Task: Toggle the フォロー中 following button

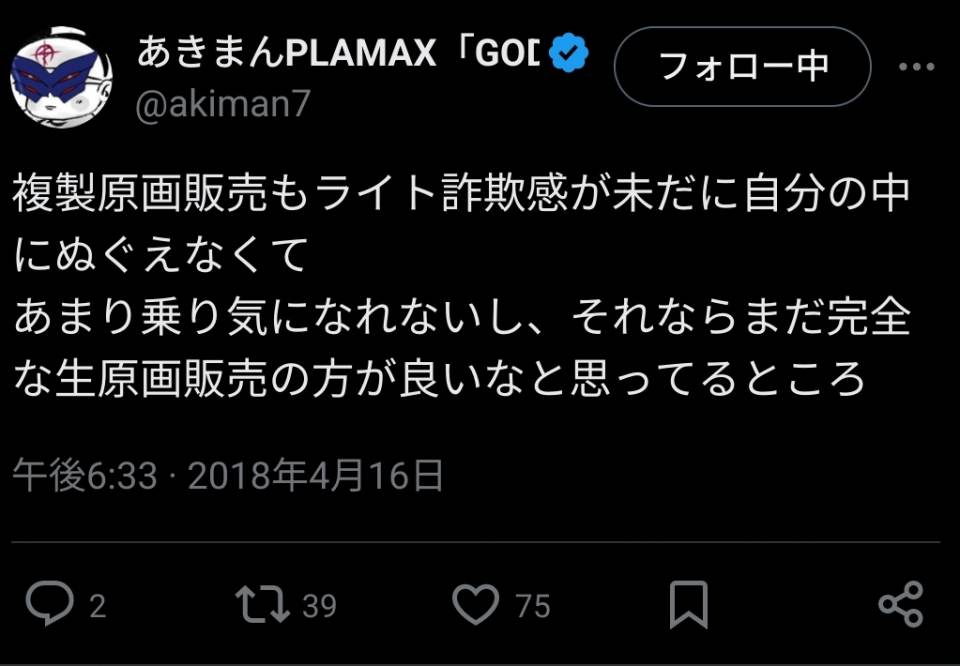Action: click(x=742, y=66)
